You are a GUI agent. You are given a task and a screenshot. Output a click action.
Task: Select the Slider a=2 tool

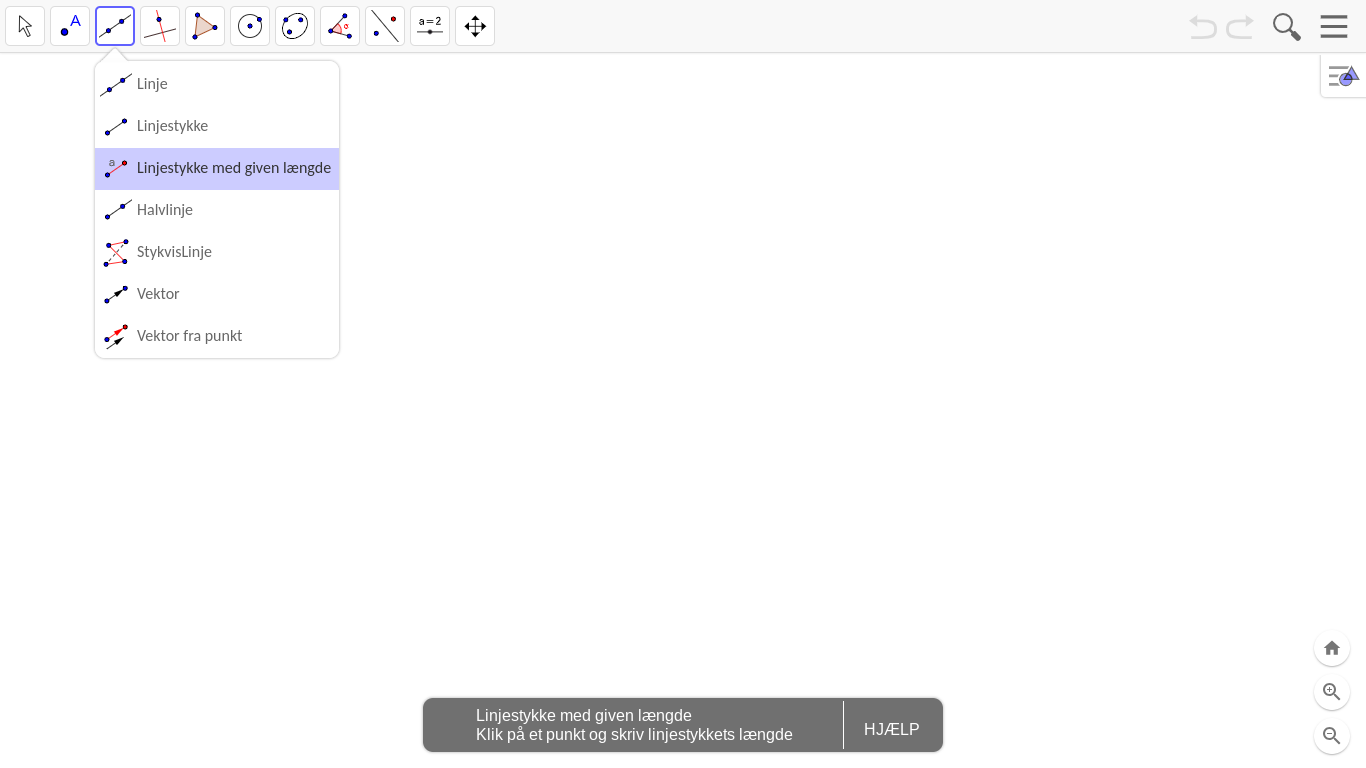tap(430, 26)
